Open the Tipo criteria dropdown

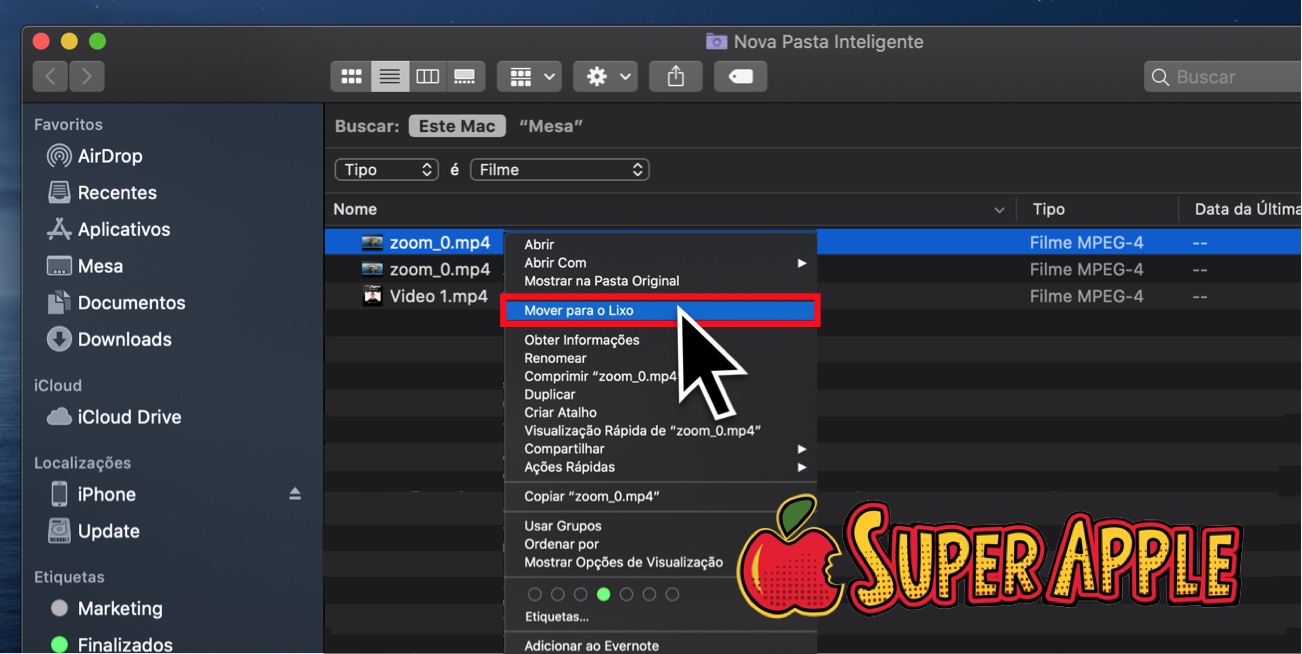click(387, 170)
